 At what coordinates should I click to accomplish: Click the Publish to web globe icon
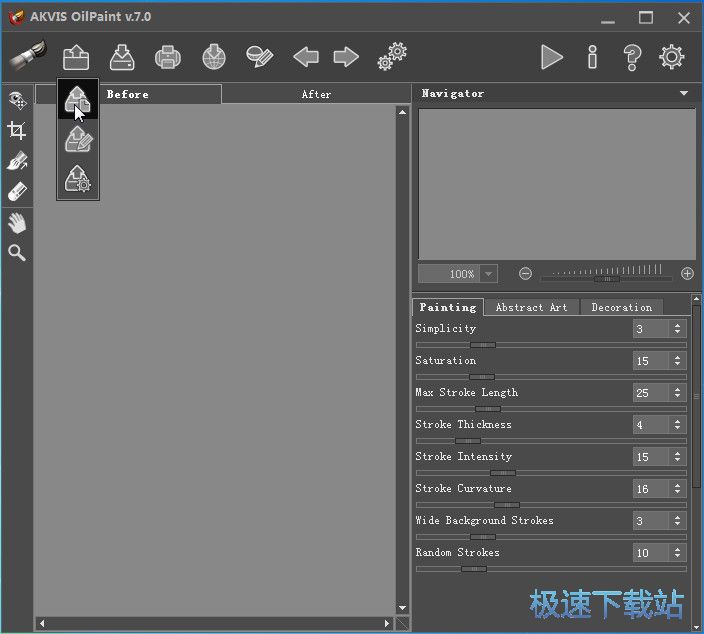coord(214,57)
